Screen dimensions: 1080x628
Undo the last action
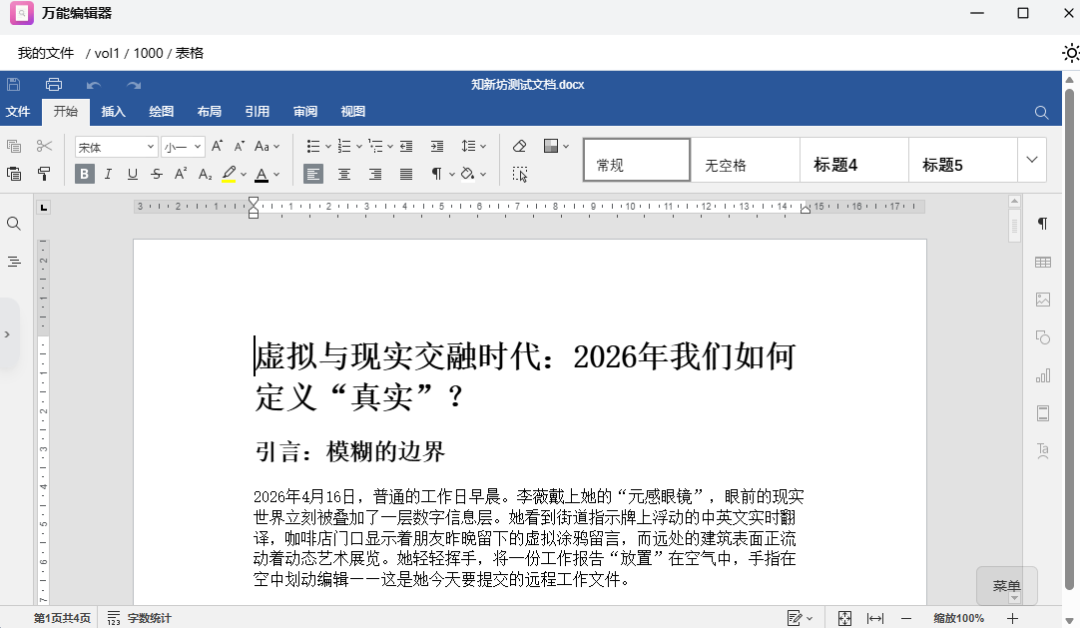pyautogui.click(x=94, y=85)
